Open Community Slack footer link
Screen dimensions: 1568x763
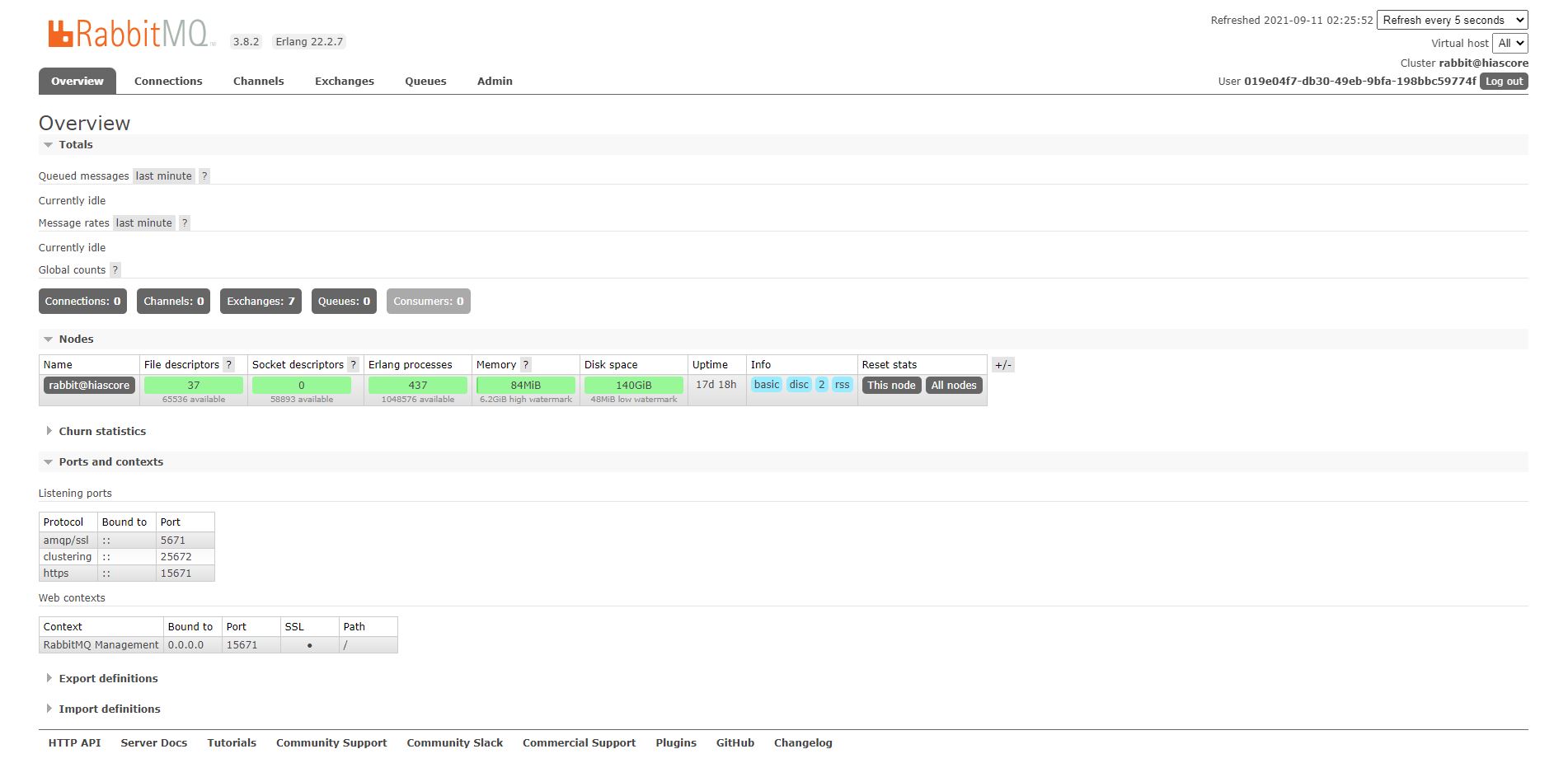[x=455, y=742]
